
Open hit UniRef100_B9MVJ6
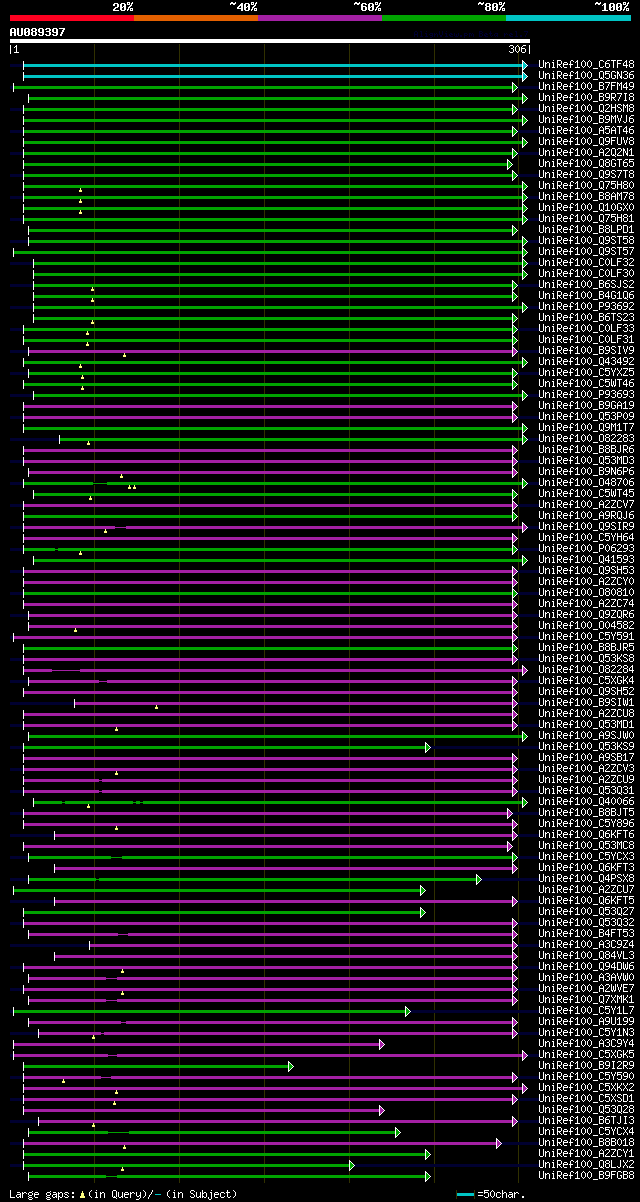point(586,119)
